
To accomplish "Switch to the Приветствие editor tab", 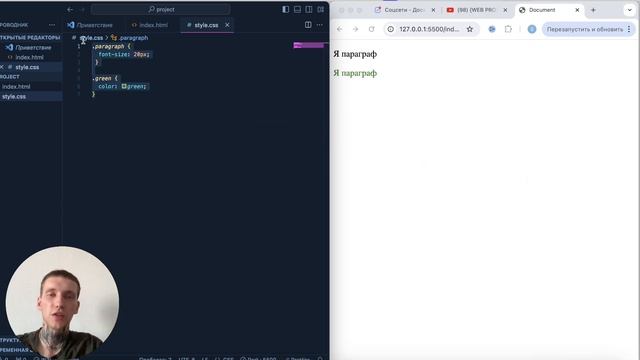I will point(90,25).
